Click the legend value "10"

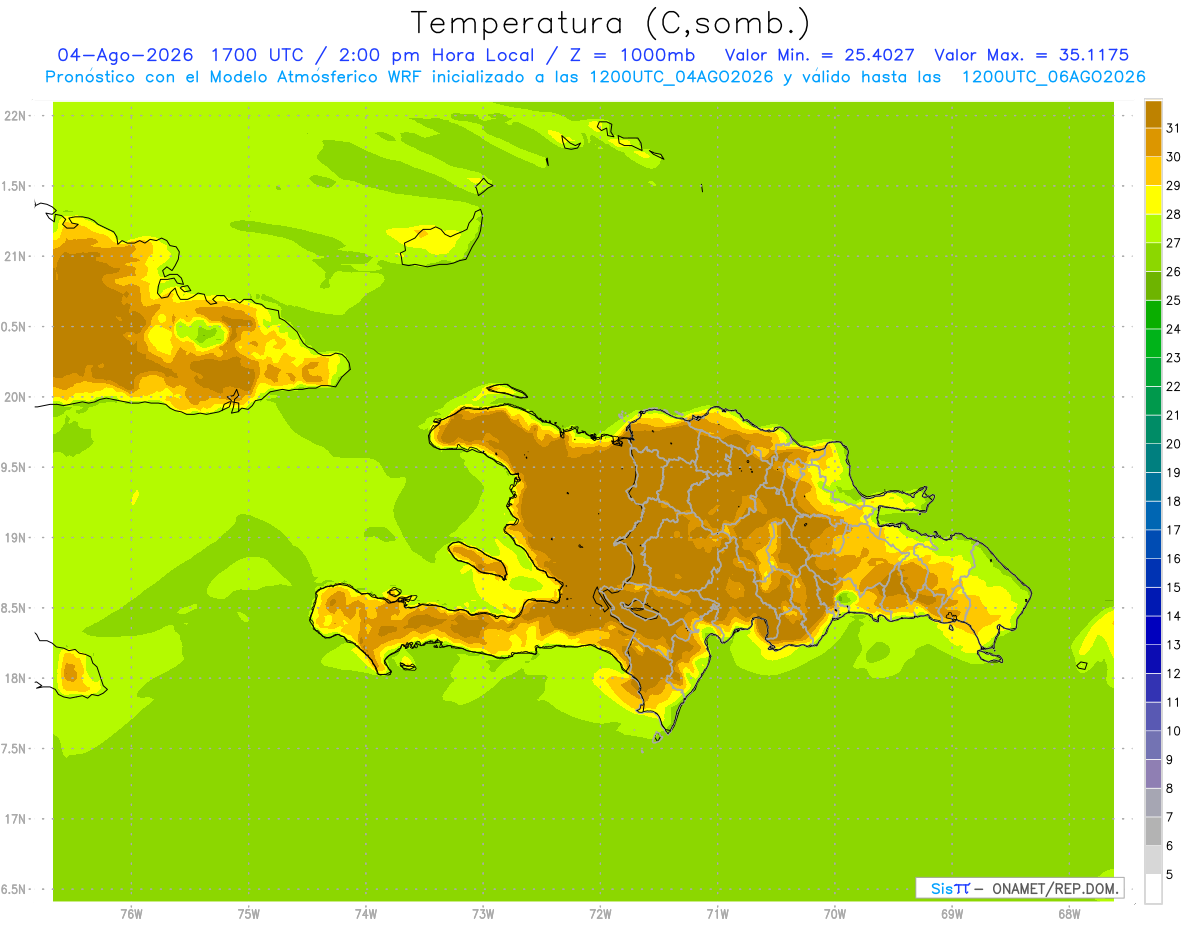1173,731
